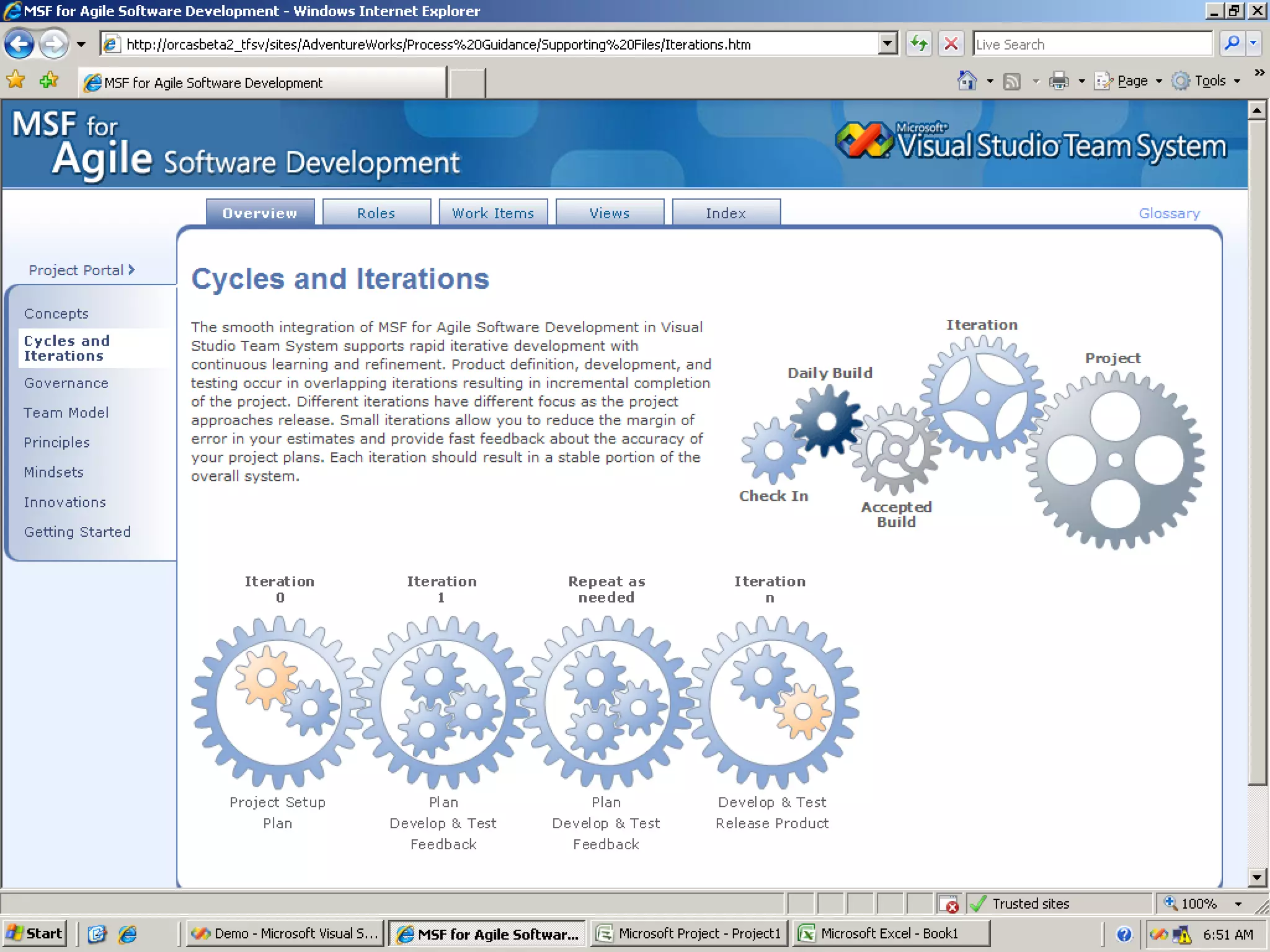The image size is (1270, 952).
Task: Click the RSS Feeds toolbar icon
Action: [1012, 81]
